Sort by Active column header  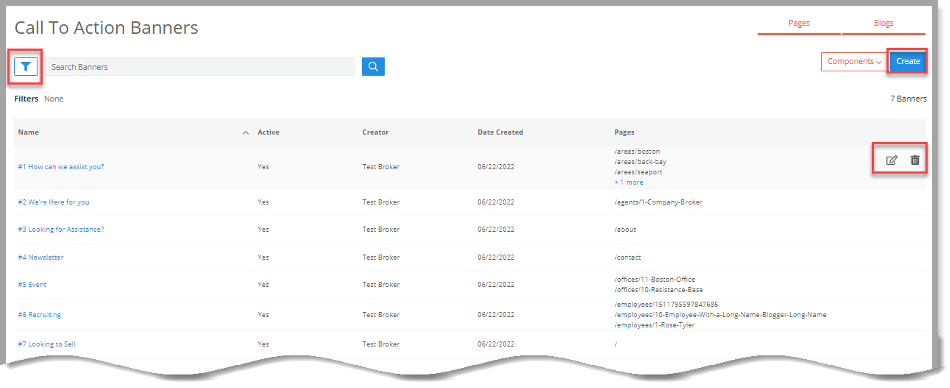coord(268,132)
